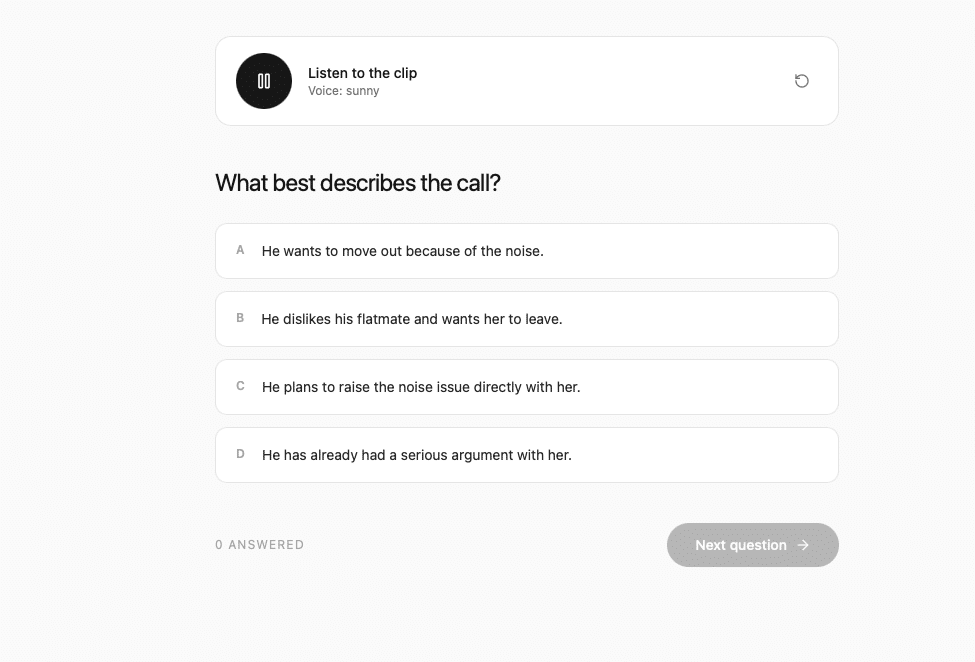This screenshot has height=662, width=975.
Task: Pick the letter C answer marker
Action: click(x=240, y=385)
